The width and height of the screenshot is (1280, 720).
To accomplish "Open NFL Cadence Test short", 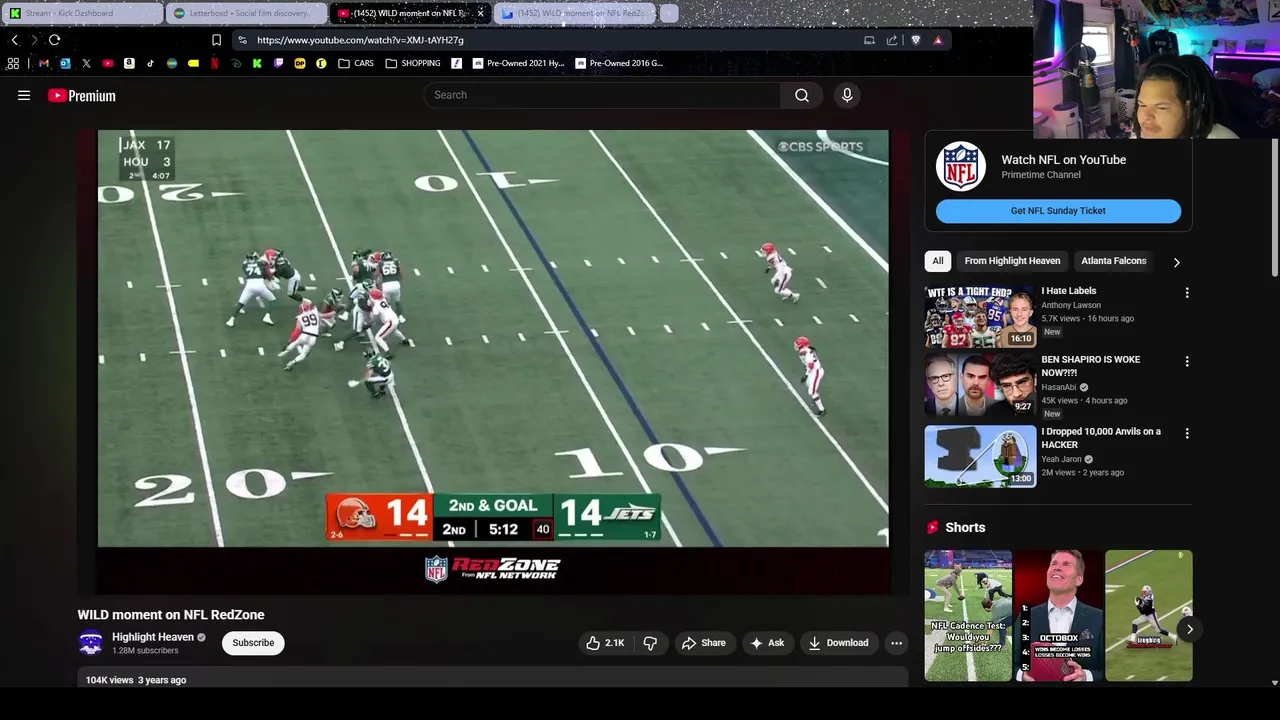I will pos(968,615).
